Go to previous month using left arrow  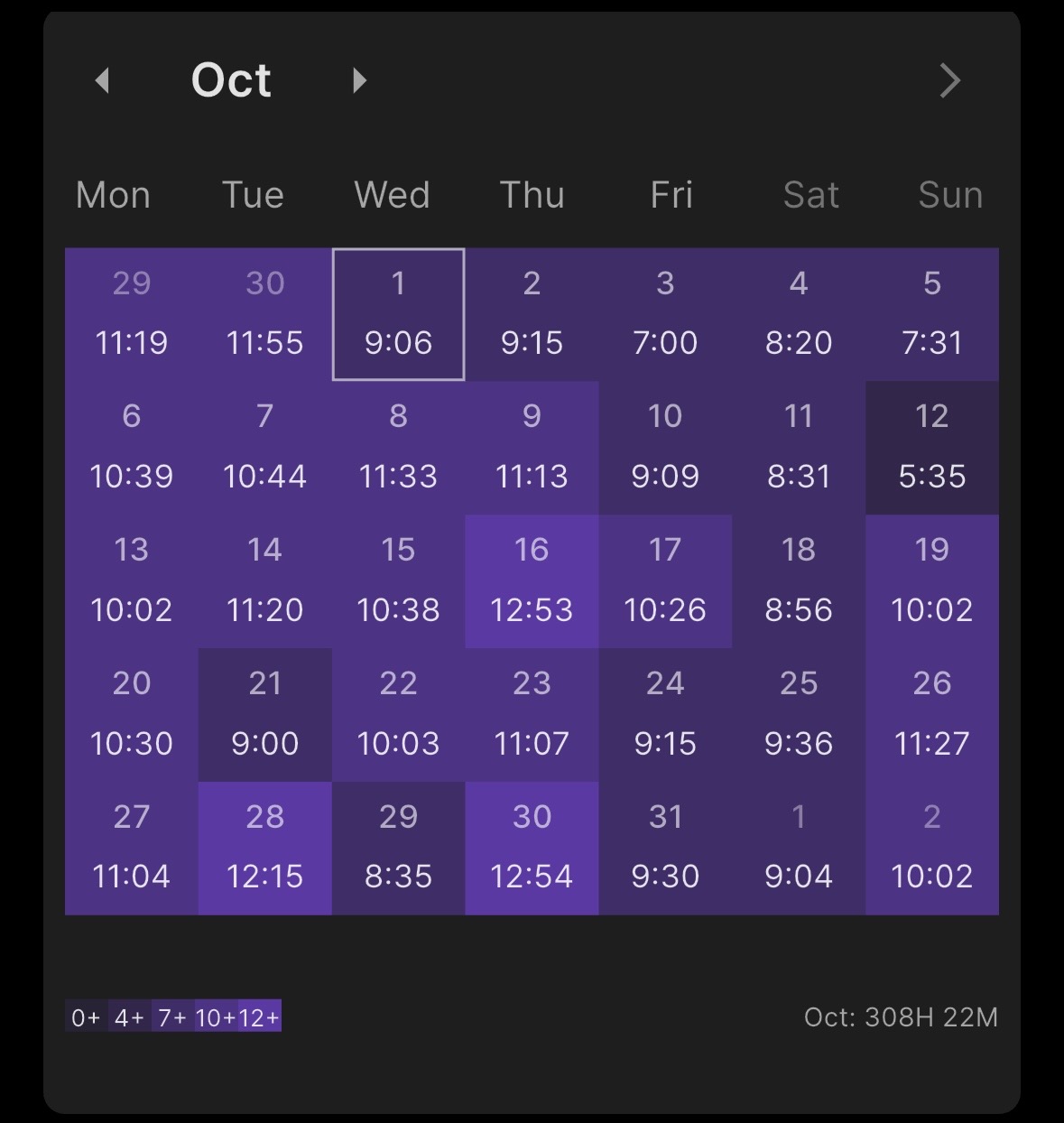point(102,80)
